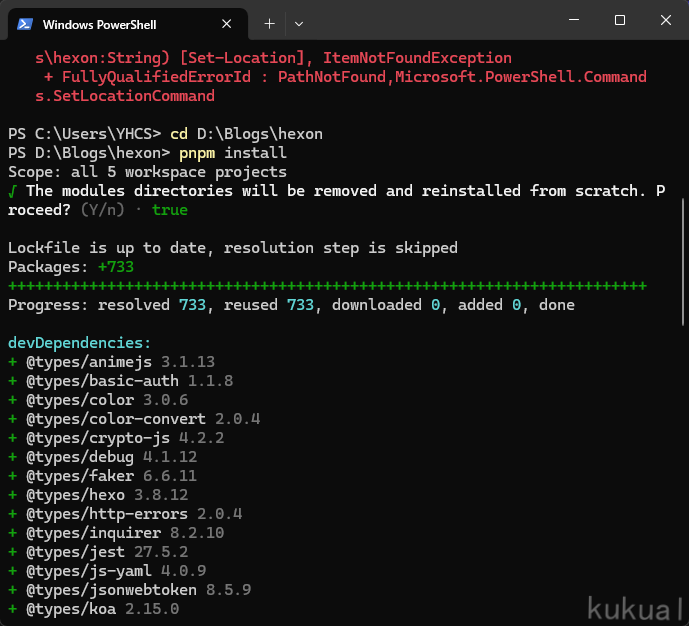Click the 'Packages: +733' line
The width and height of the screenshot is (689, 626).
pos(71,267)
